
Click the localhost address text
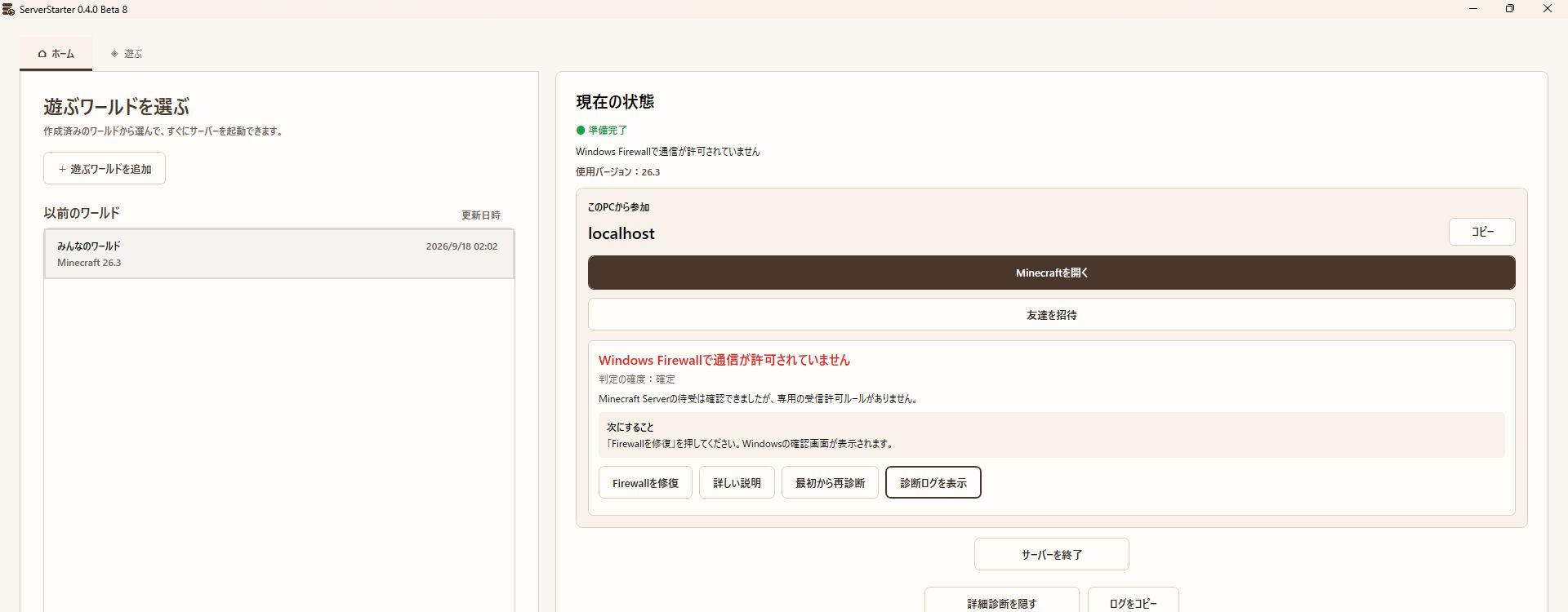[621, 233]
